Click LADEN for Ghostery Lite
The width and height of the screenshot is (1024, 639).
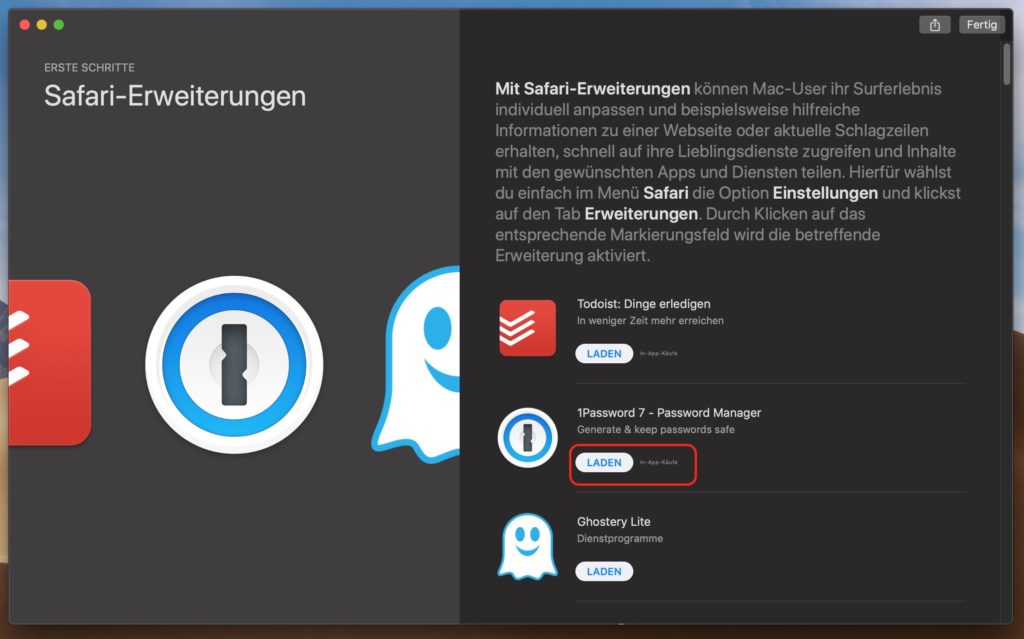(x=604, y=572)
